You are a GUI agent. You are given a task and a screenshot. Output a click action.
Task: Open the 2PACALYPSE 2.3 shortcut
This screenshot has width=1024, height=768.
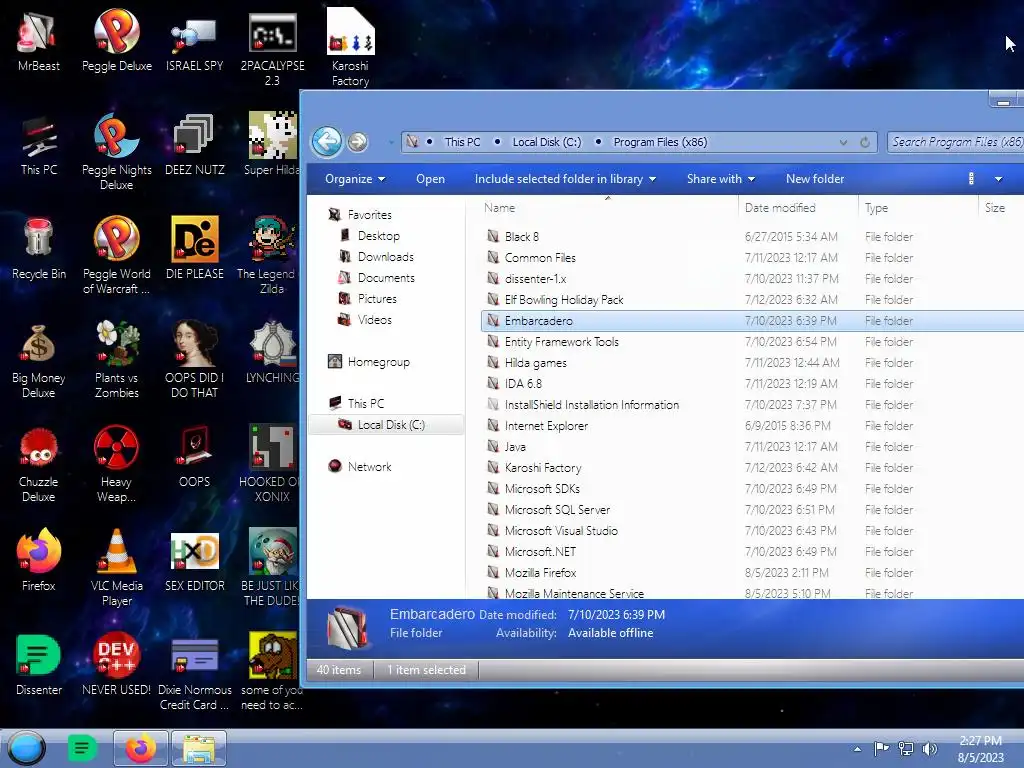(272, 49)
